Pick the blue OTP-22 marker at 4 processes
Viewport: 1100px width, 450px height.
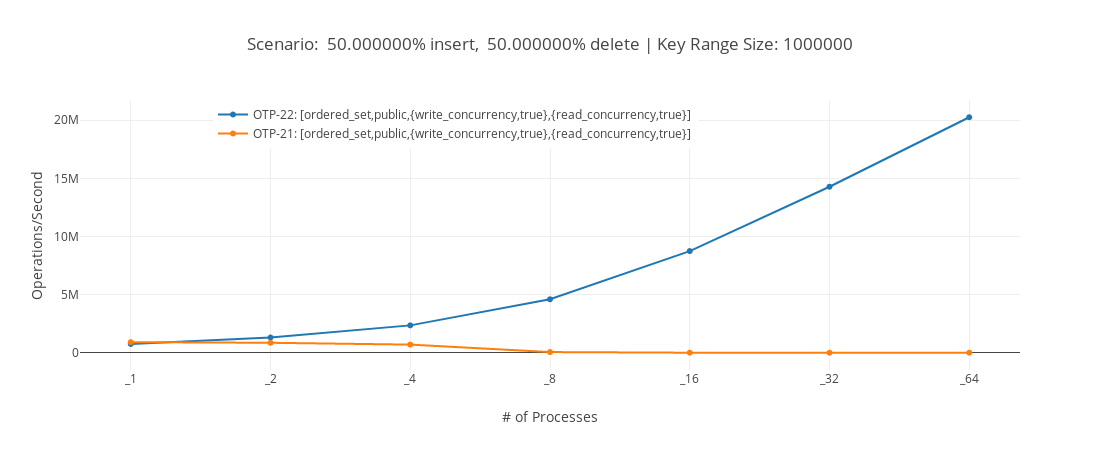pos(410,325)
